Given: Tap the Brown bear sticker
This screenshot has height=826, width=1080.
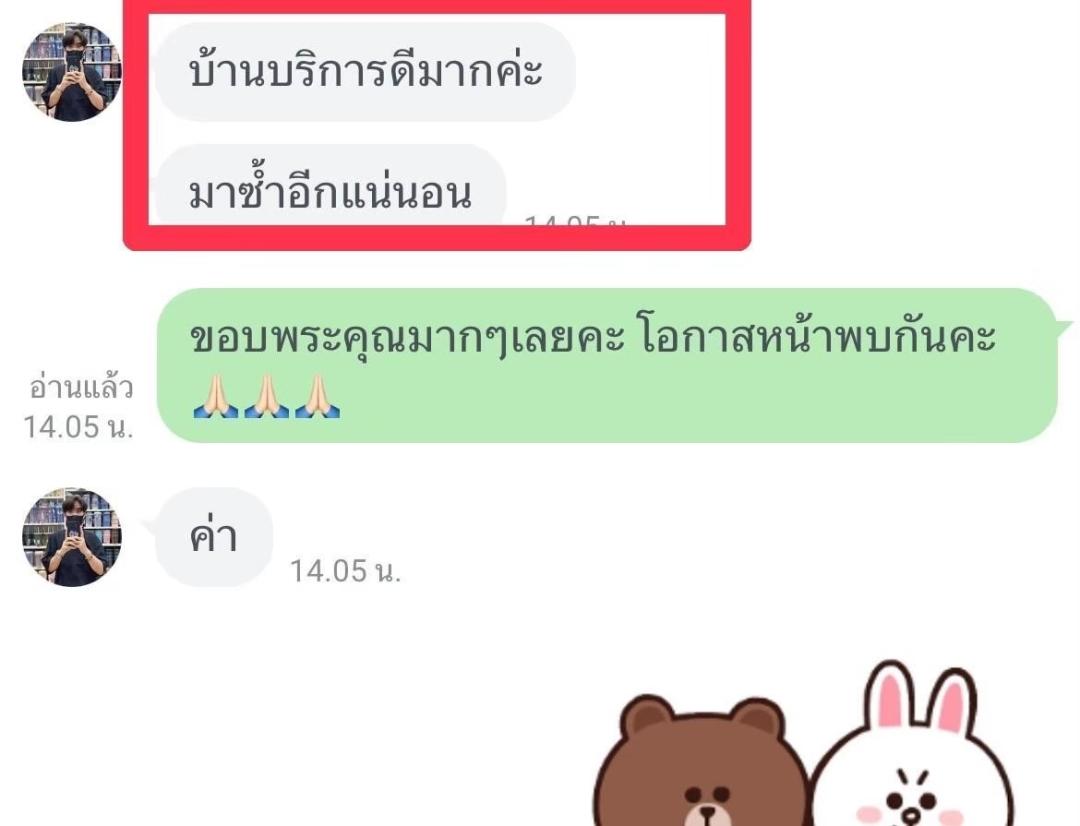Looking at the screenshot, I should [x=699, y=760].
